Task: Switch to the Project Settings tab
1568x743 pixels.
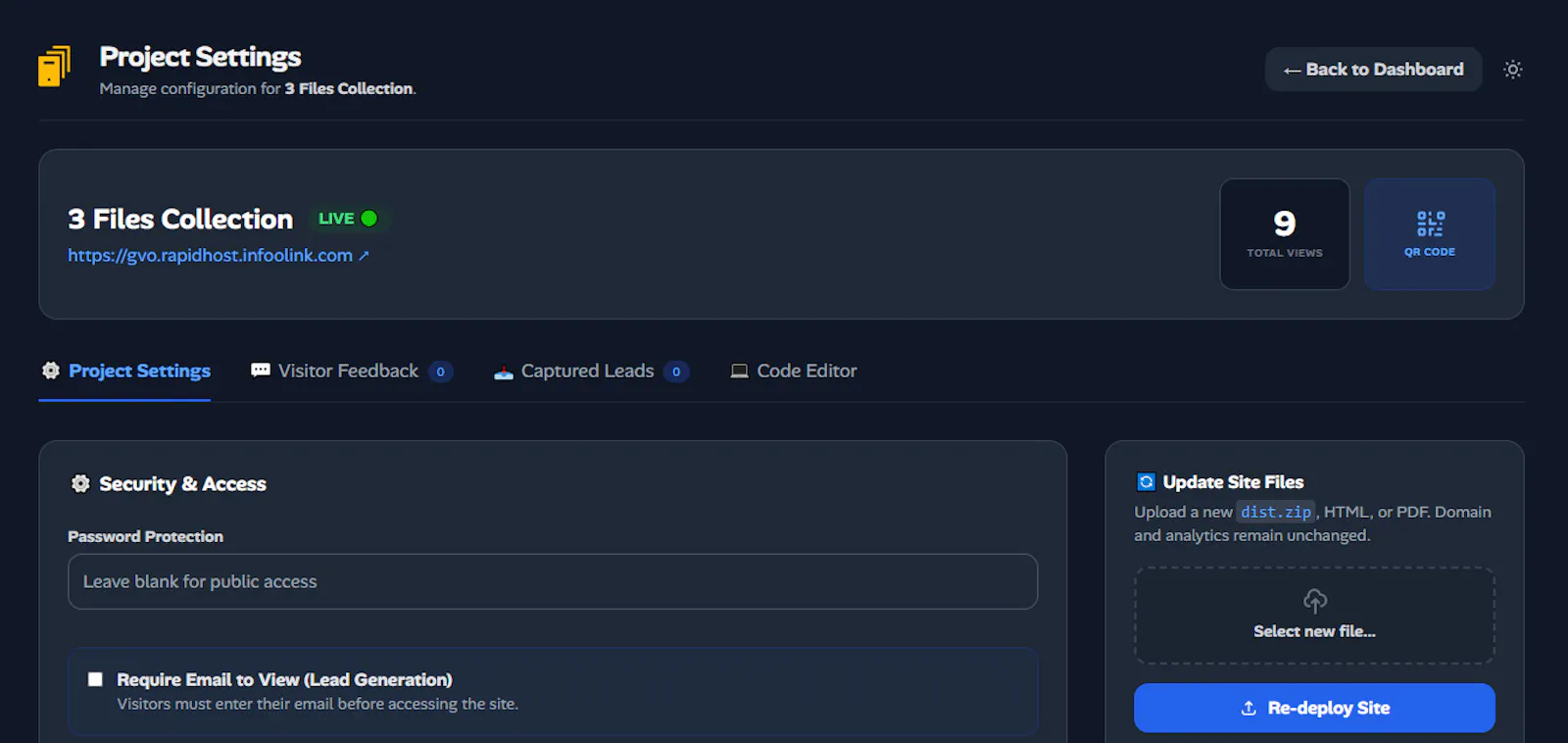Action: (x=124, y=371)
